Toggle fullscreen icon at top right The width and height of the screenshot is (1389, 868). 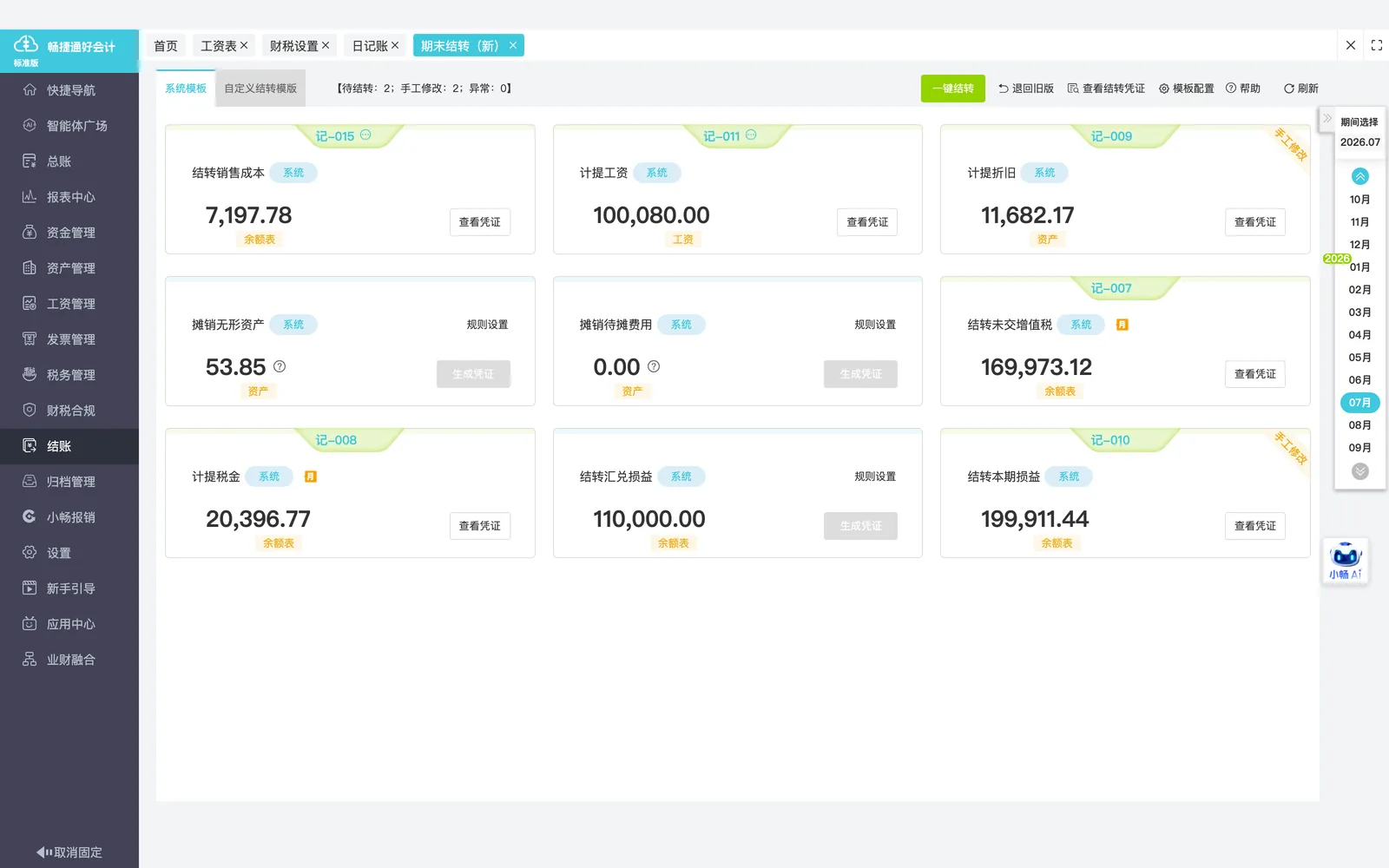tap(1377, 45)
